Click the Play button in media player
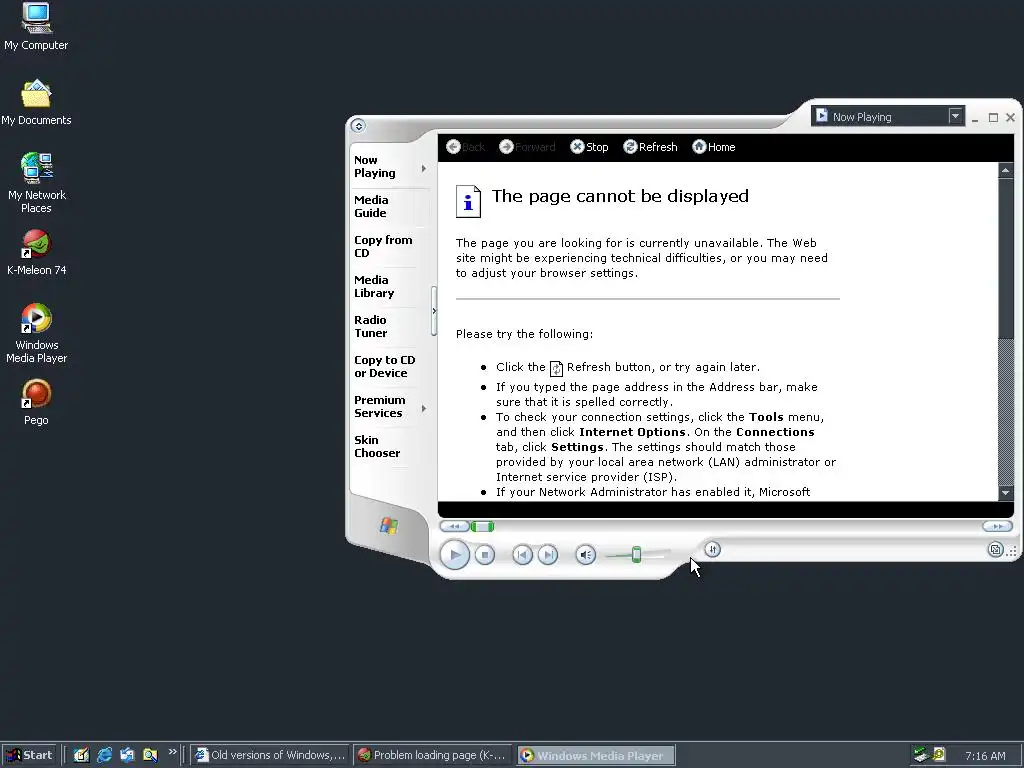The image size is (1024, 768). (455, 555)
